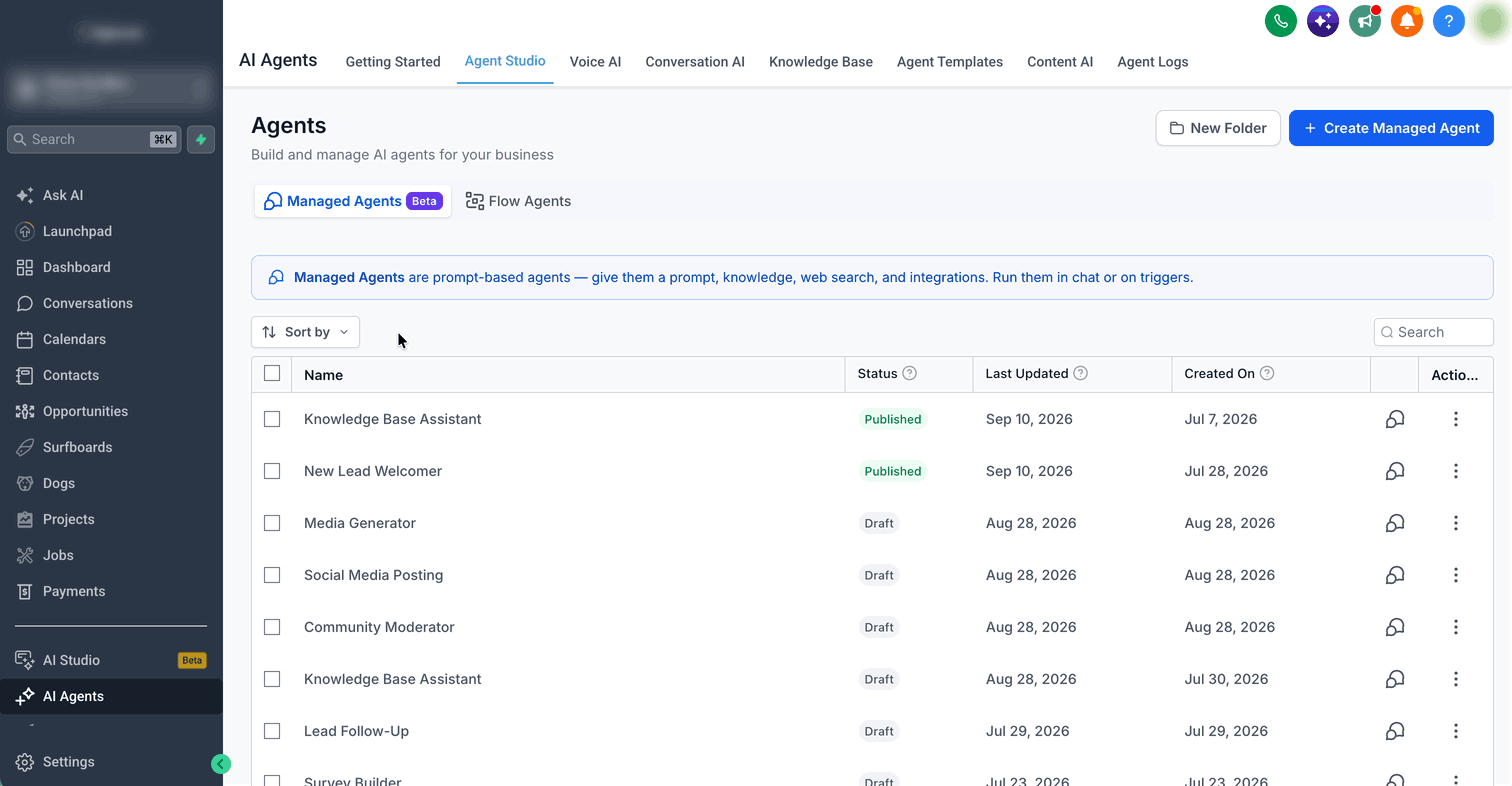This screenshot has height=786, width=1512.
Task: Open Calendars from the sidebar
Action: 111,339
